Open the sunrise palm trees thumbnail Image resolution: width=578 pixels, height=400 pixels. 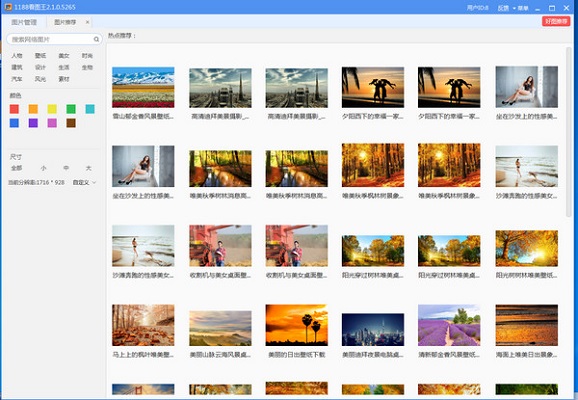[x=296, y=325]
